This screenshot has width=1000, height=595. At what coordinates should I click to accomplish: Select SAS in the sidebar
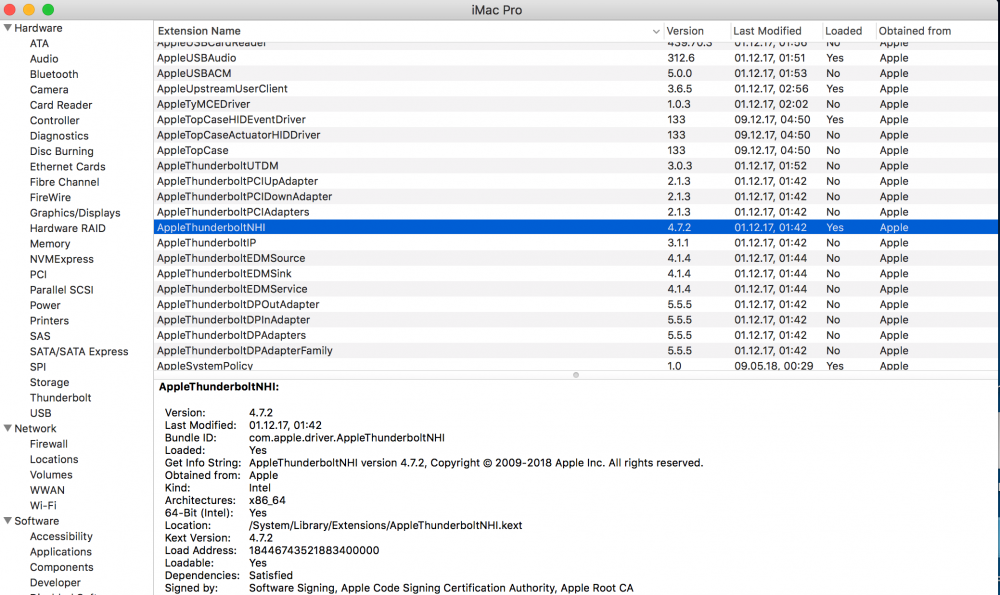point(40,336)
